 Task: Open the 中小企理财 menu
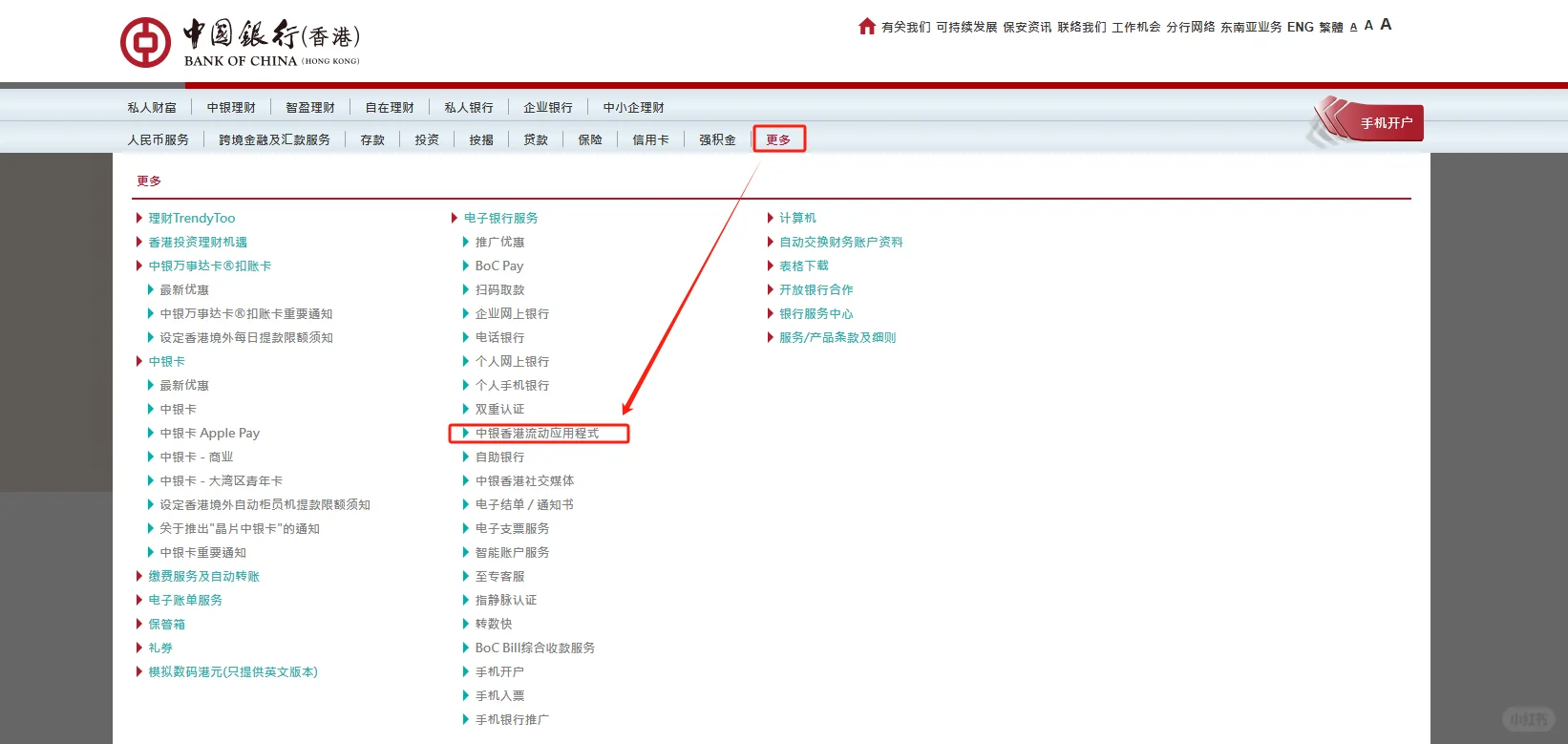pos(633,108)
